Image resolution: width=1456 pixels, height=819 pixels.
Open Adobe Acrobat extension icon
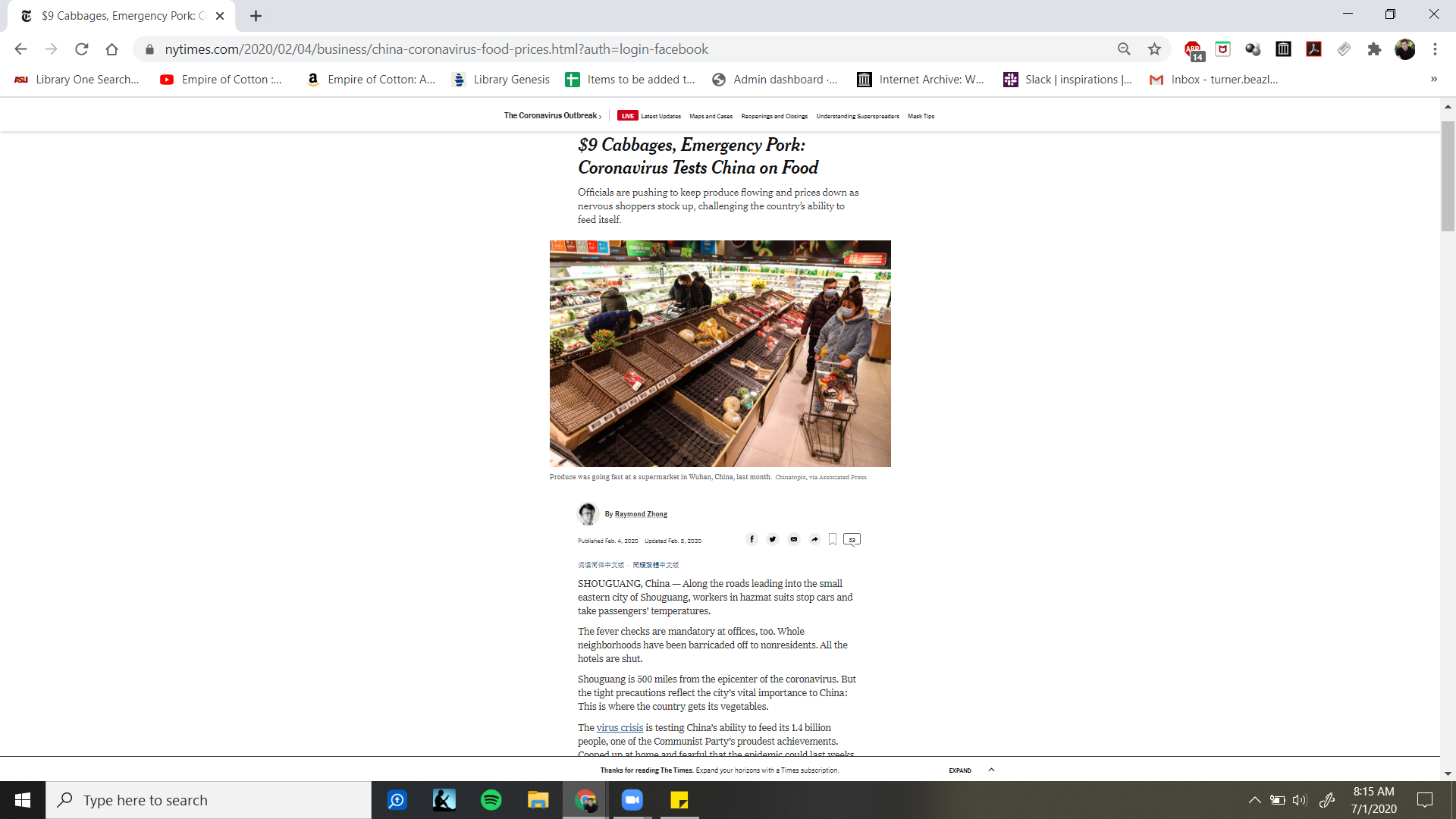coord(1313,49)
